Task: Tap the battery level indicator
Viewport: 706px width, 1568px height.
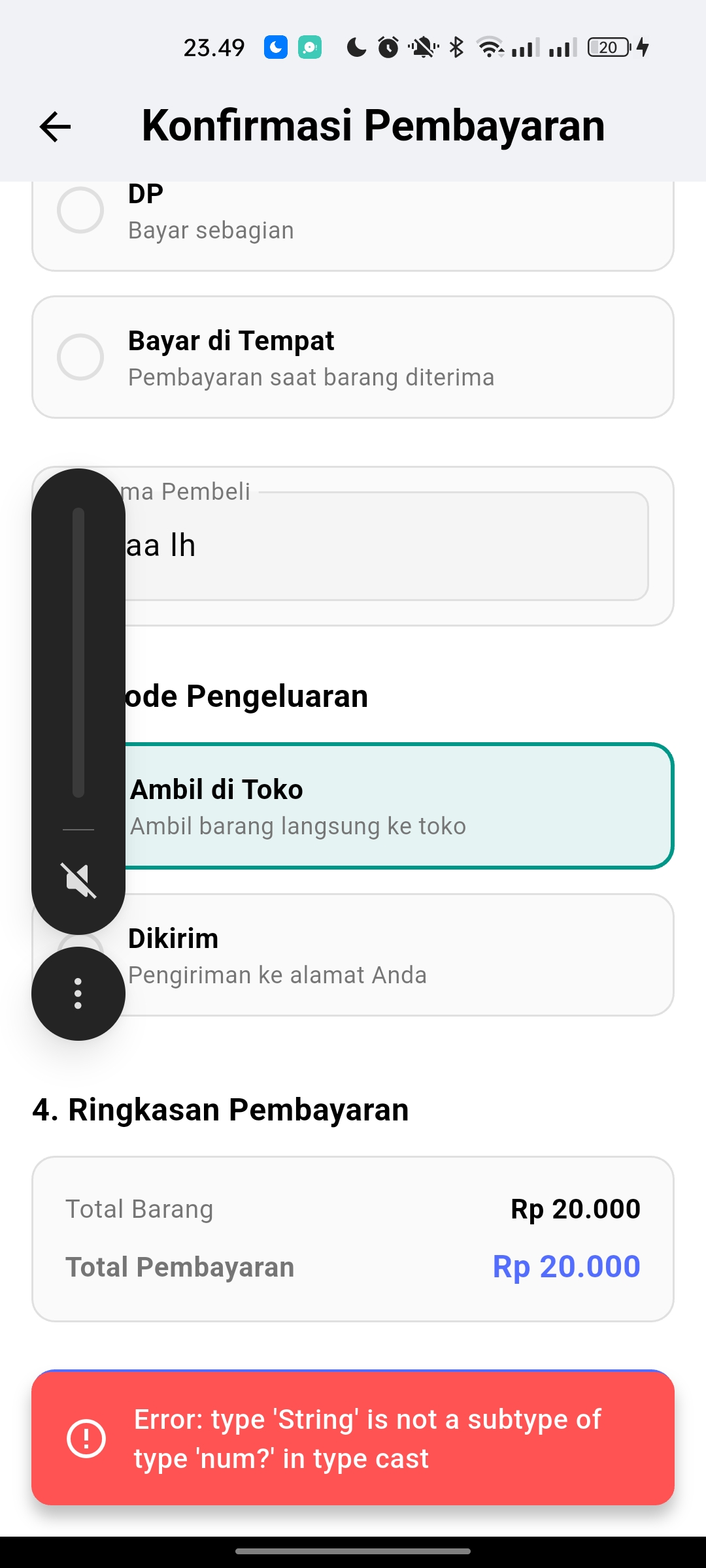Action: click(x=609, y=47)
